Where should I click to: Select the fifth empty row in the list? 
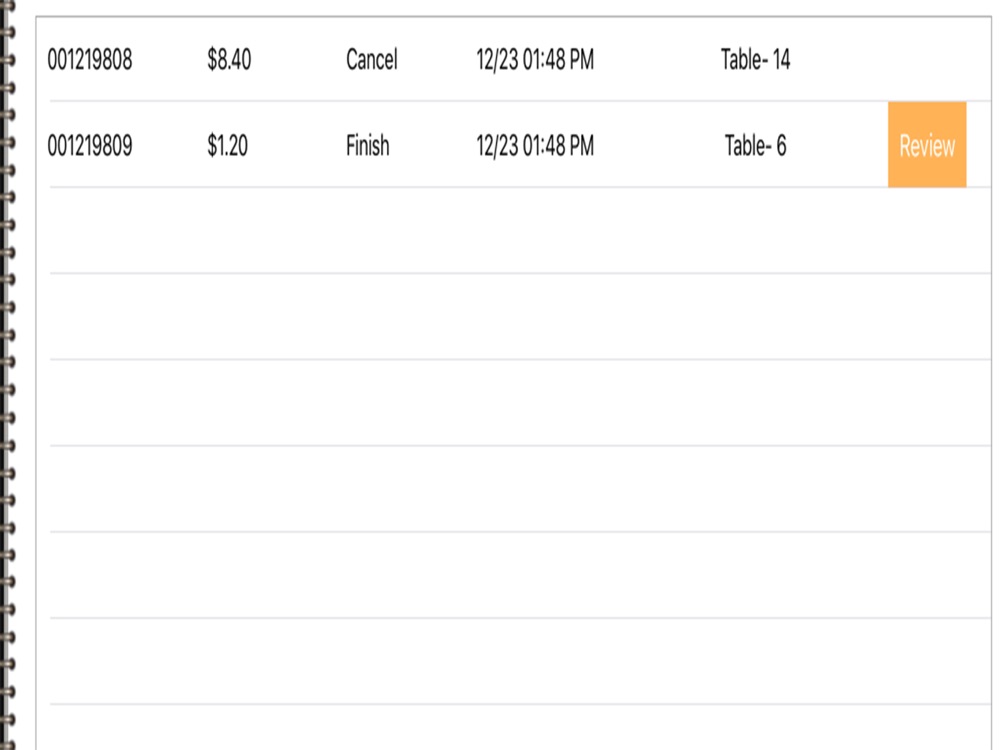(x=520, y=575)
